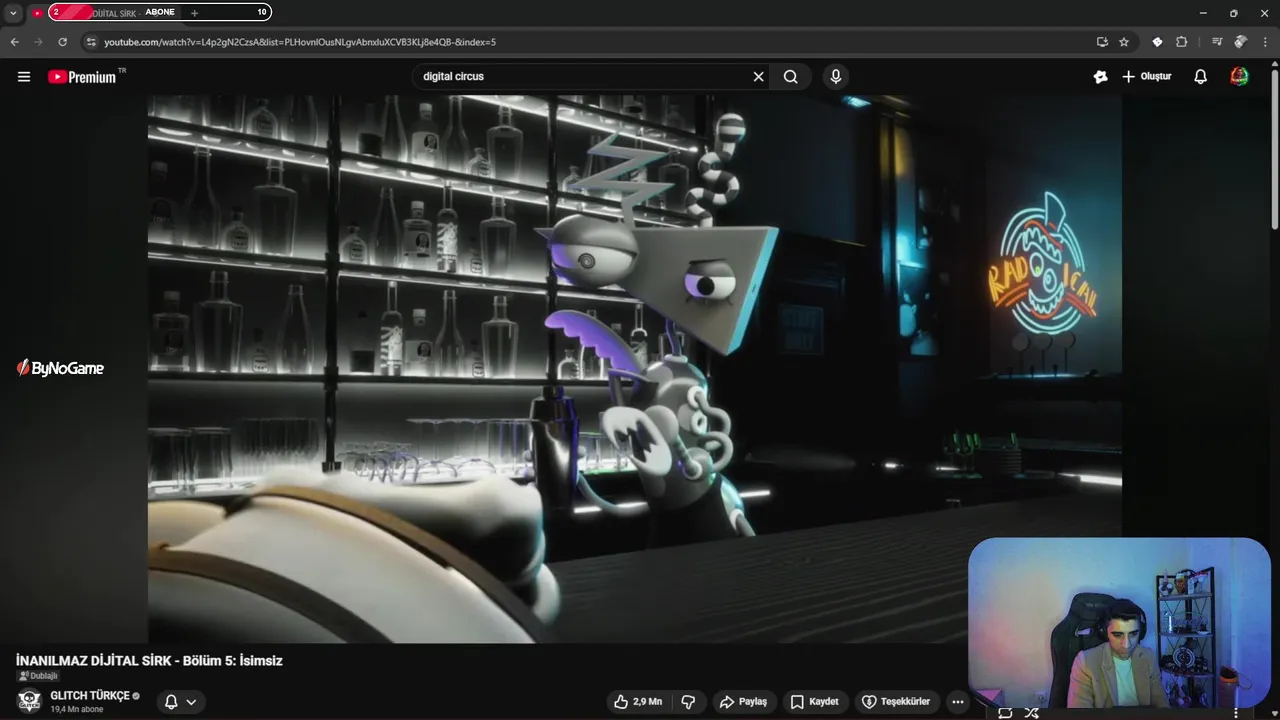Open the YouTube guide hamburger menu
1280x720 pixels.
pos(24,77)
